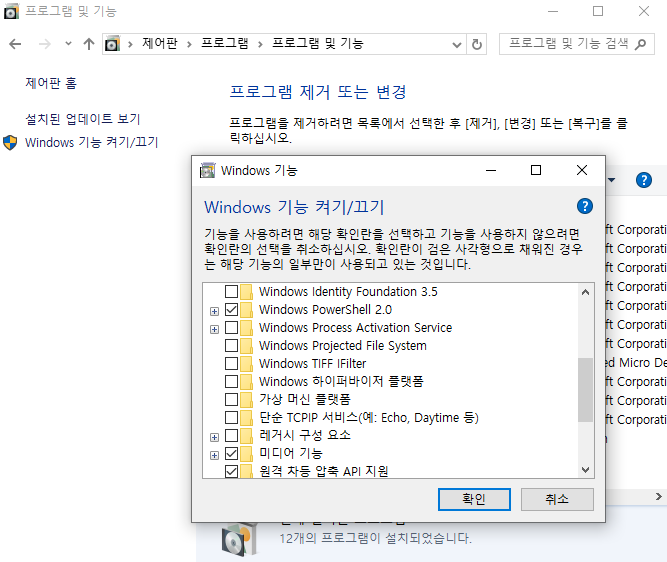Click the Windows 기능 dialog help icon

tap(585, 206)
